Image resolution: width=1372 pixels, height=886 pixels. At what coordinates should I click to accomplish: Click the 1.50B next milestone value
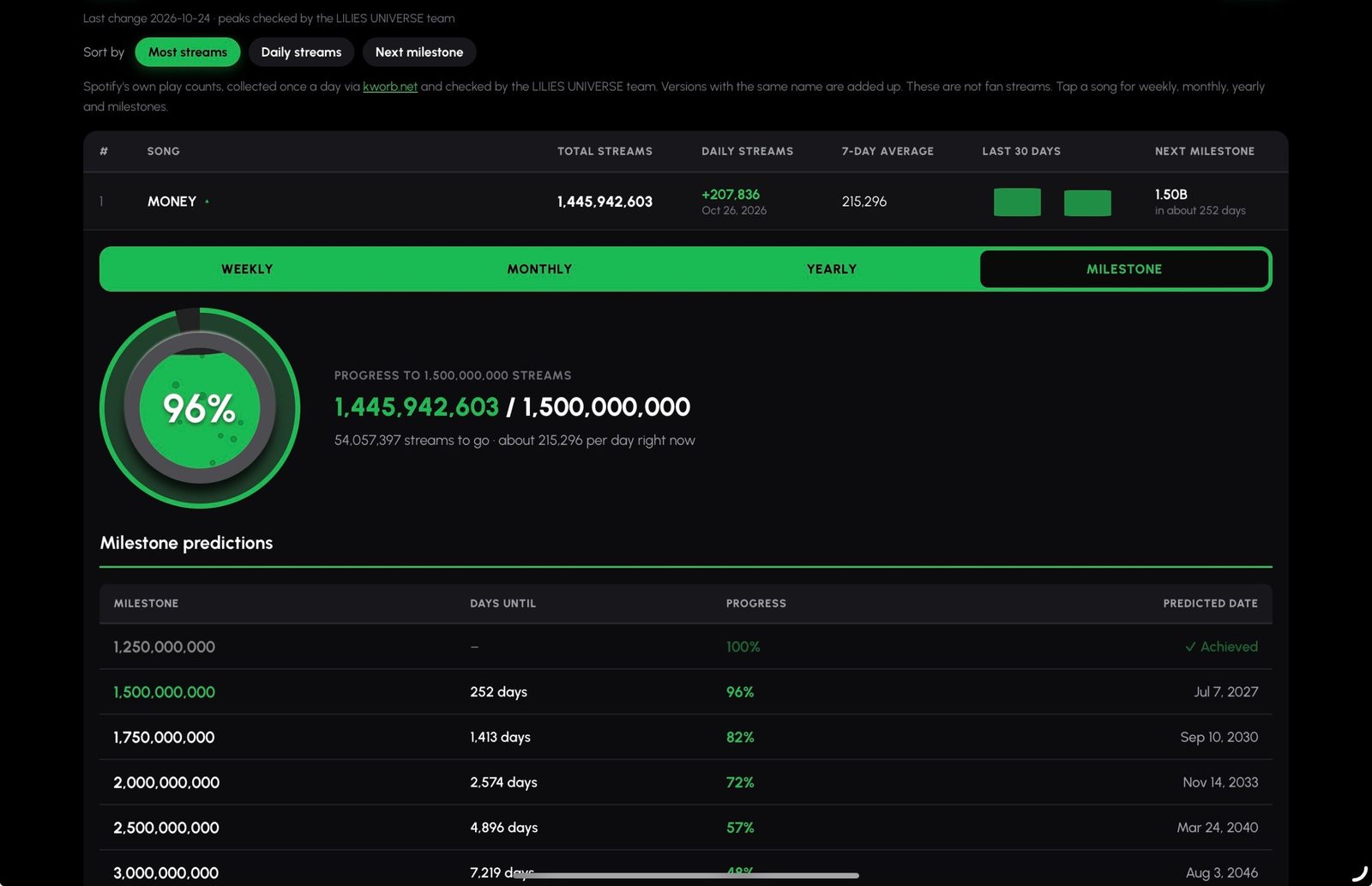pyautogui.click(x=1170, y=195)
